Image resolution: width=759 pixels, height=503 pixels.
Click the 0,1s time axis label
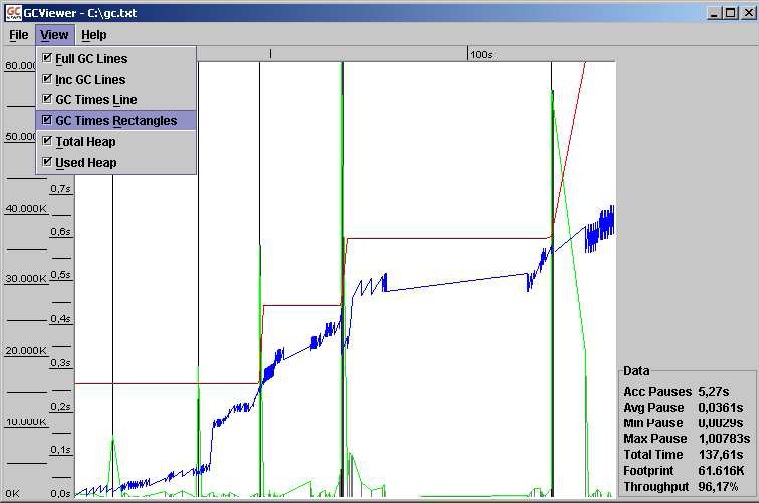click(x=61, y=450)
